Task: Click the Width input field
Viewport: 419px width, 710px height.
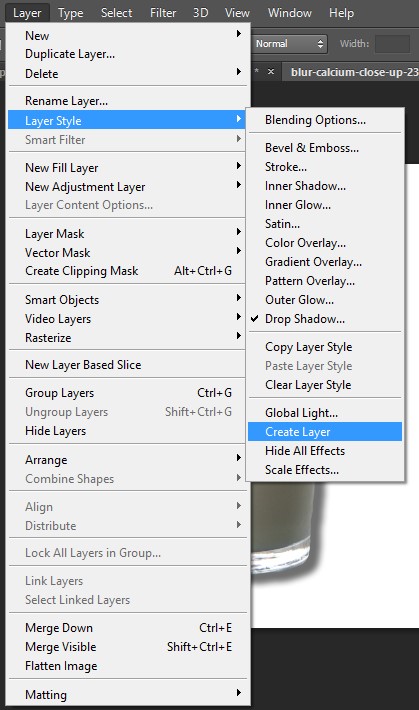Action: click(392, 44)
